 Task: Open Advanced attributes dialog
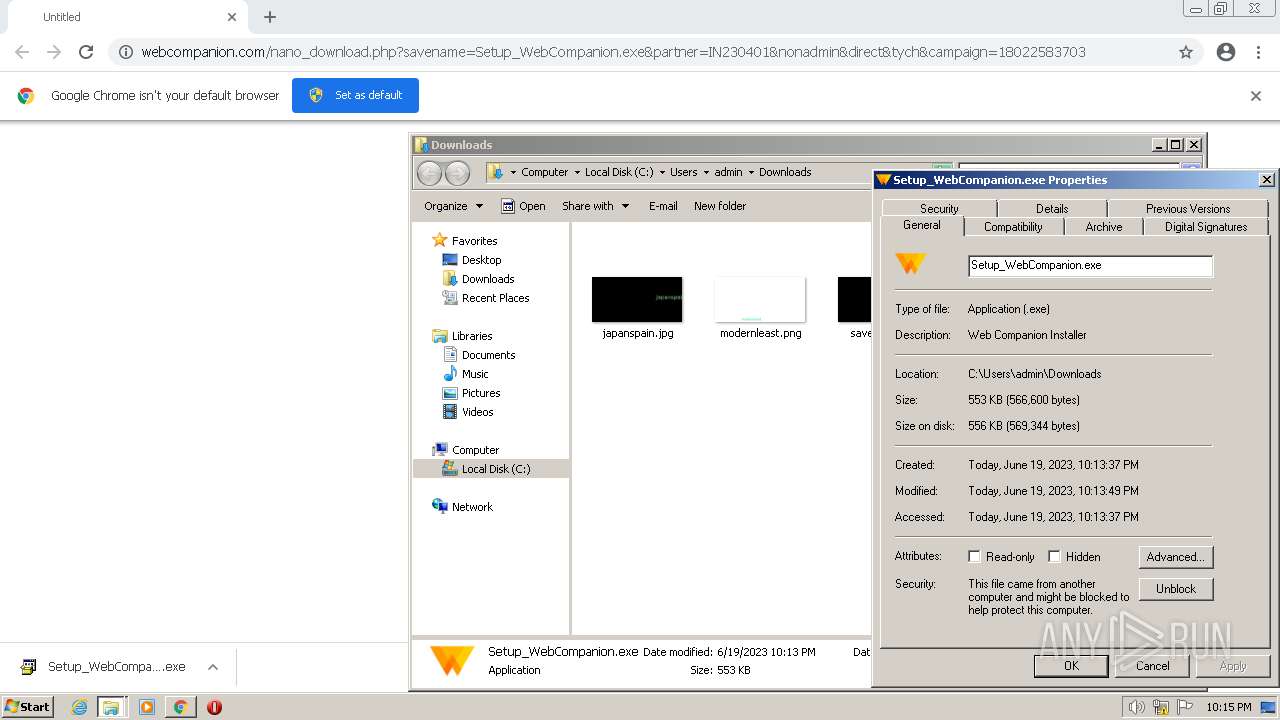tap(1176, 557)
